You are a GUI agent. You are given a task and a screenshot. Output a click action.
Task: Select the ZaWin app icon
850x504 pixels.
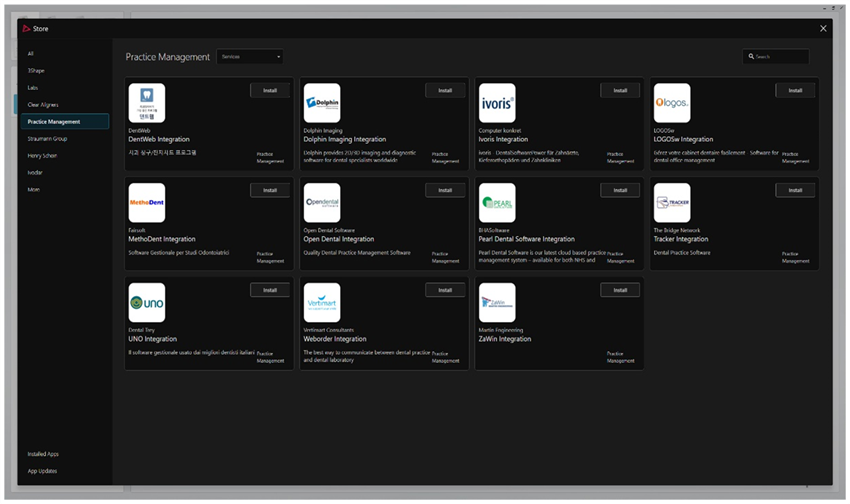(497, 302)
